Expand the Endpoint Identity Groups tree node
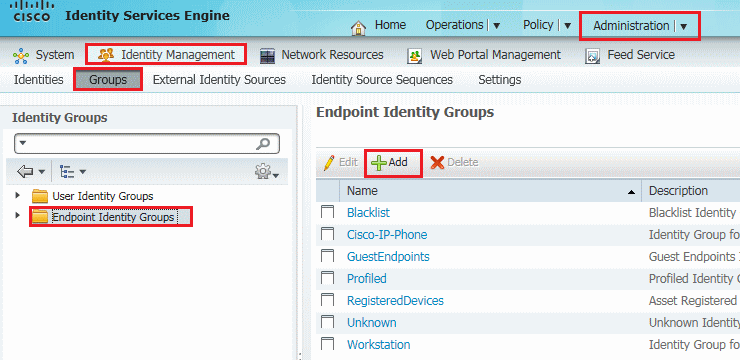740x360 pixels. pyautogui.click(x=18, y=216)
